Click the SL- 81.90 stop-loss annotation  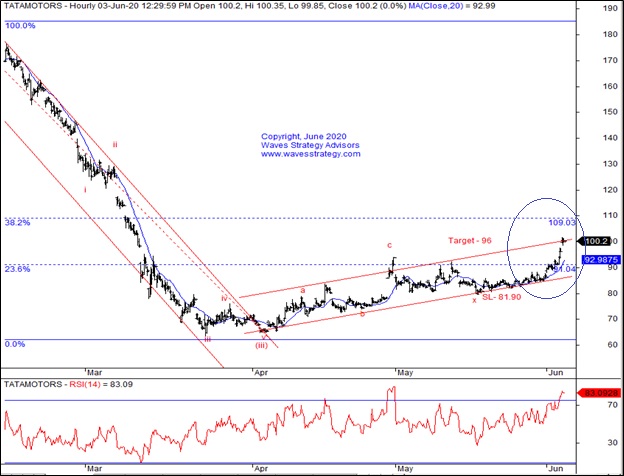click(x=501, y=297)
